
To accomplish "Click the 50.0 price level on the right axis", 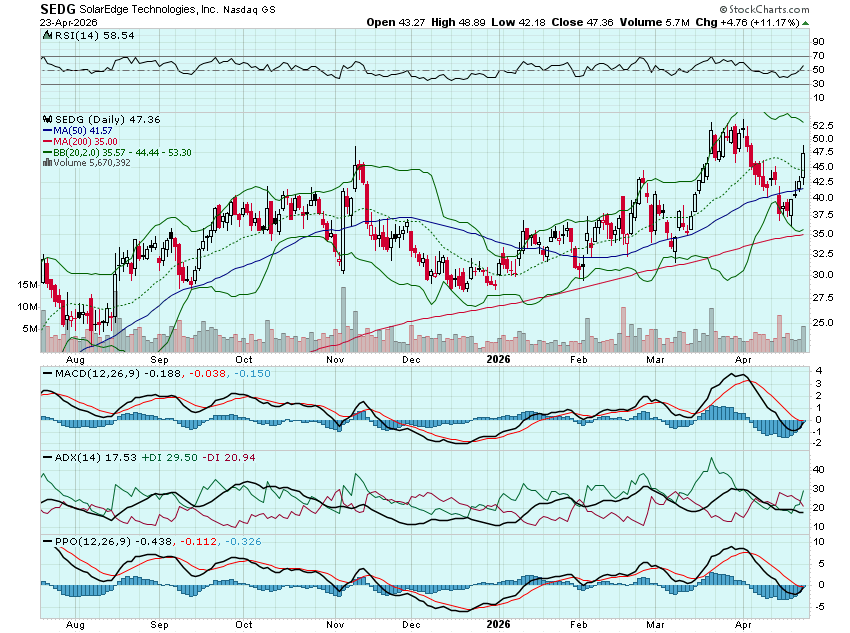I will click(822, 138).
